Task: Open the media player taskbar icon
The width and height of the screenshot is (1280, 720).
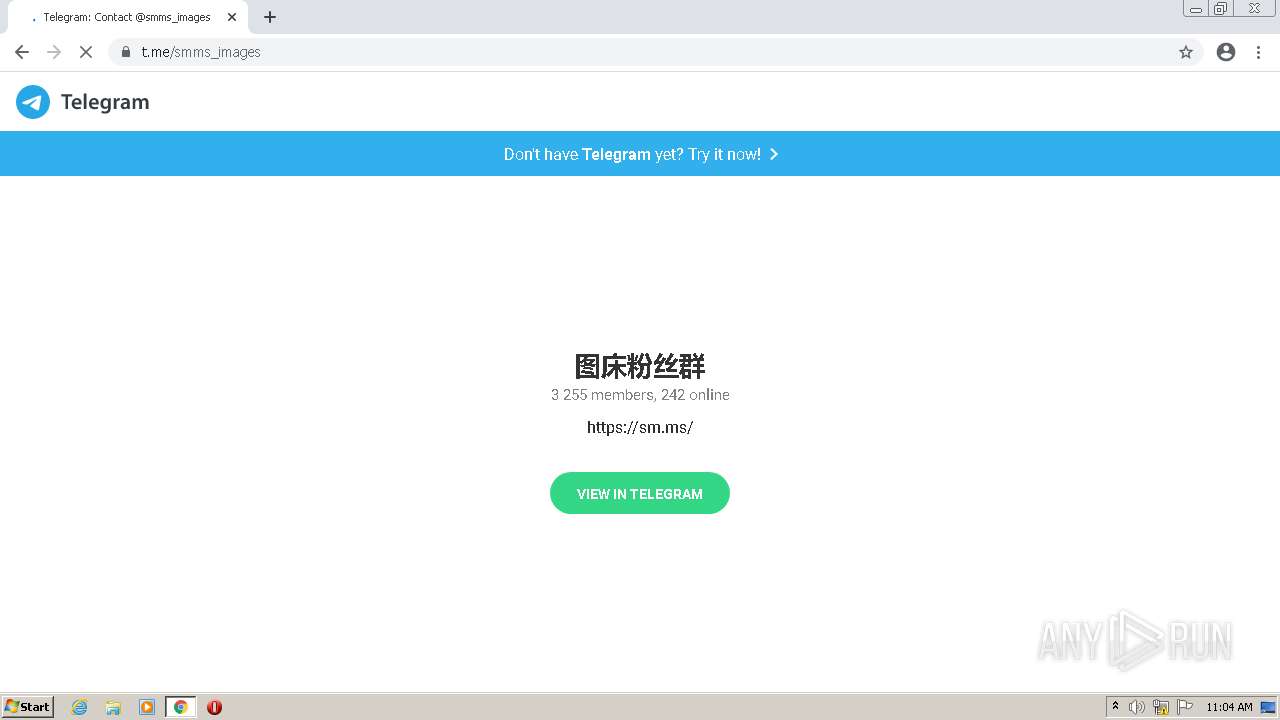Action: click(x=147, y=707)
